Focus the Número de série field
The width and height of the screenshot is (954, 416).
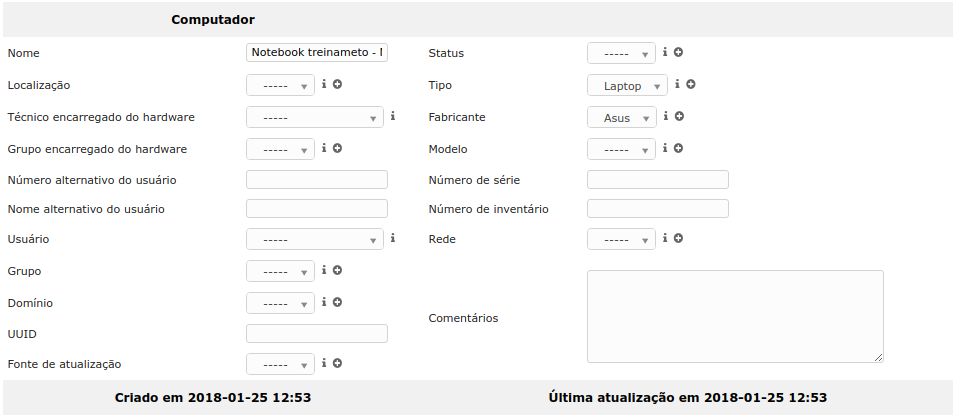657,180
